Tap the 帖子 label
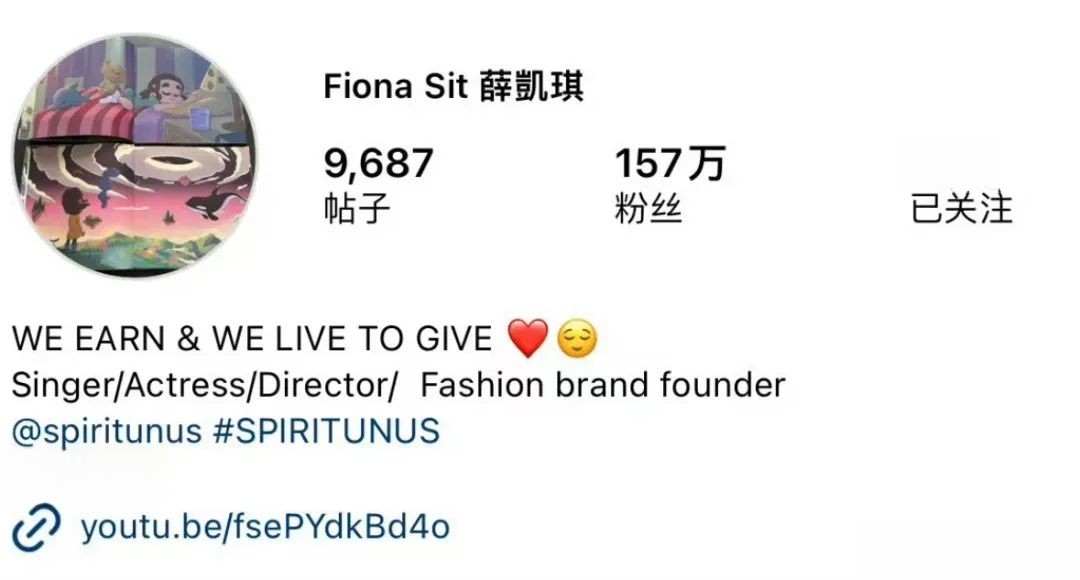Image resolution: width=1080 pixels, height=580 pixels. pyautogui.click(x=357, y=208)
